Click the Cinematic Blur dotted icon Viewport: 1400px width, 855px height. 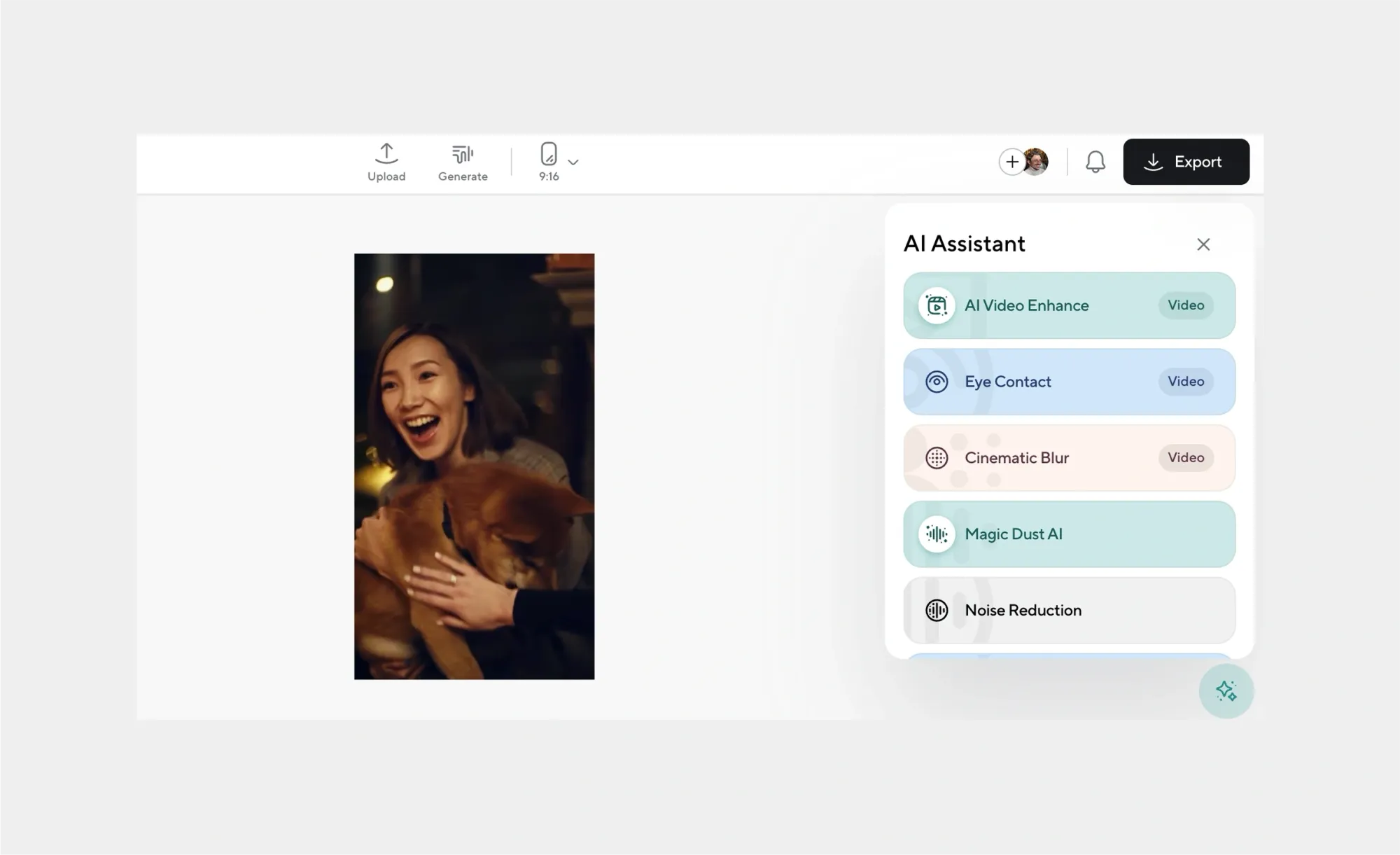(x=937, y=458)
